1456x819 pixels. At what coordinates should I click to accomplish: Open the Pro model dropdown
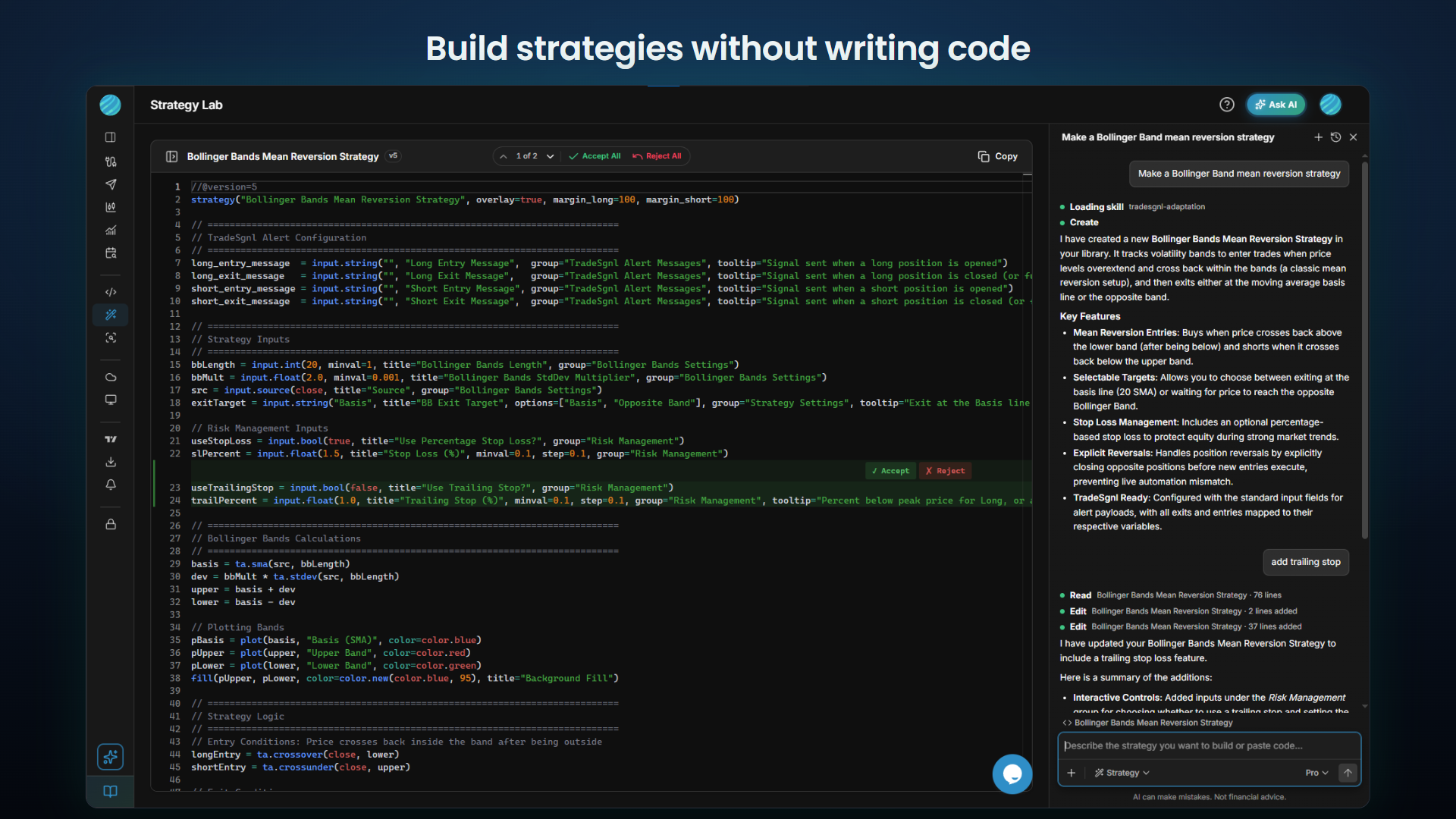pos(1317,773)
